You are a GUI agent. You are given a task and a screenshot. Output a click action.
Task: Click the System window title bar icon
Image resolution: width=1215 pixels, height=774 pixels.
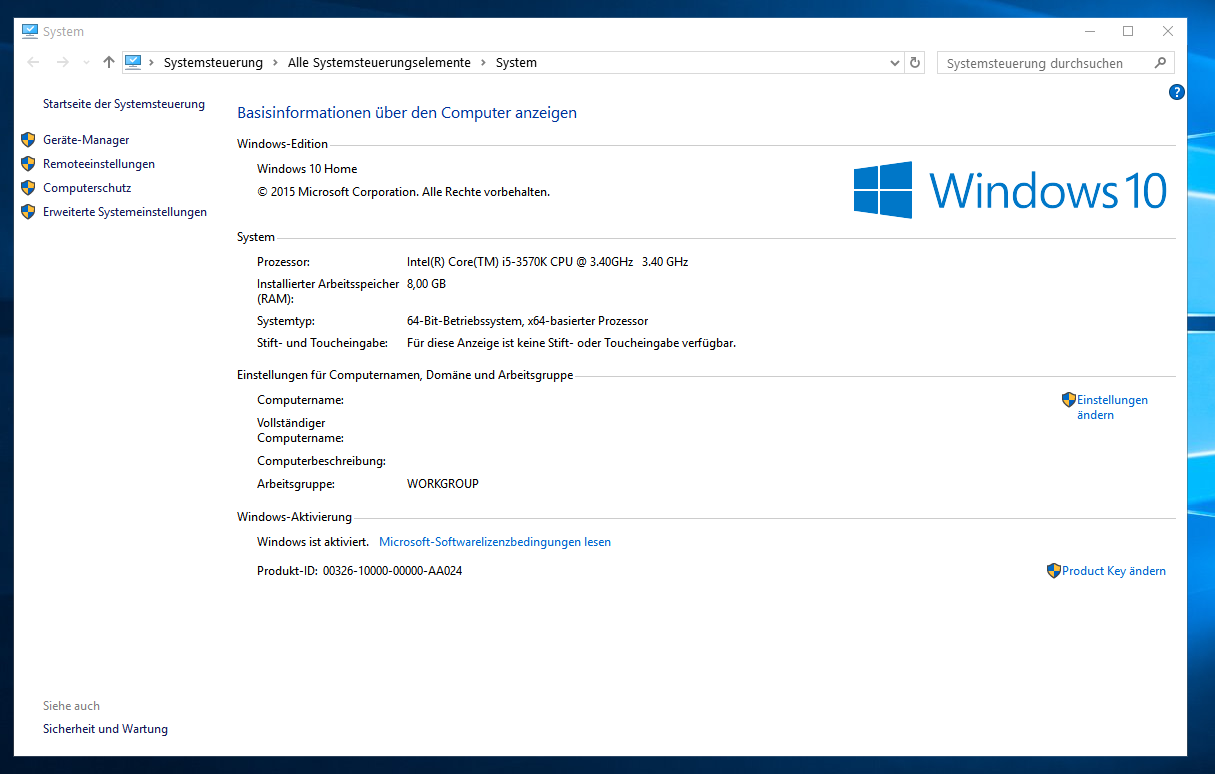pyautogui.click(x=30, y=31)
